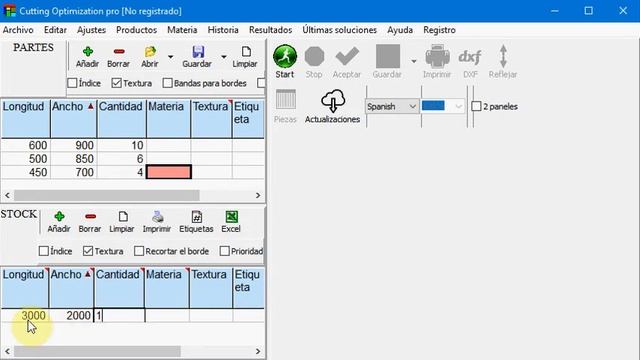Open the Materia menu
Viewport: 640px width, 360px height.
pos(182,30)
